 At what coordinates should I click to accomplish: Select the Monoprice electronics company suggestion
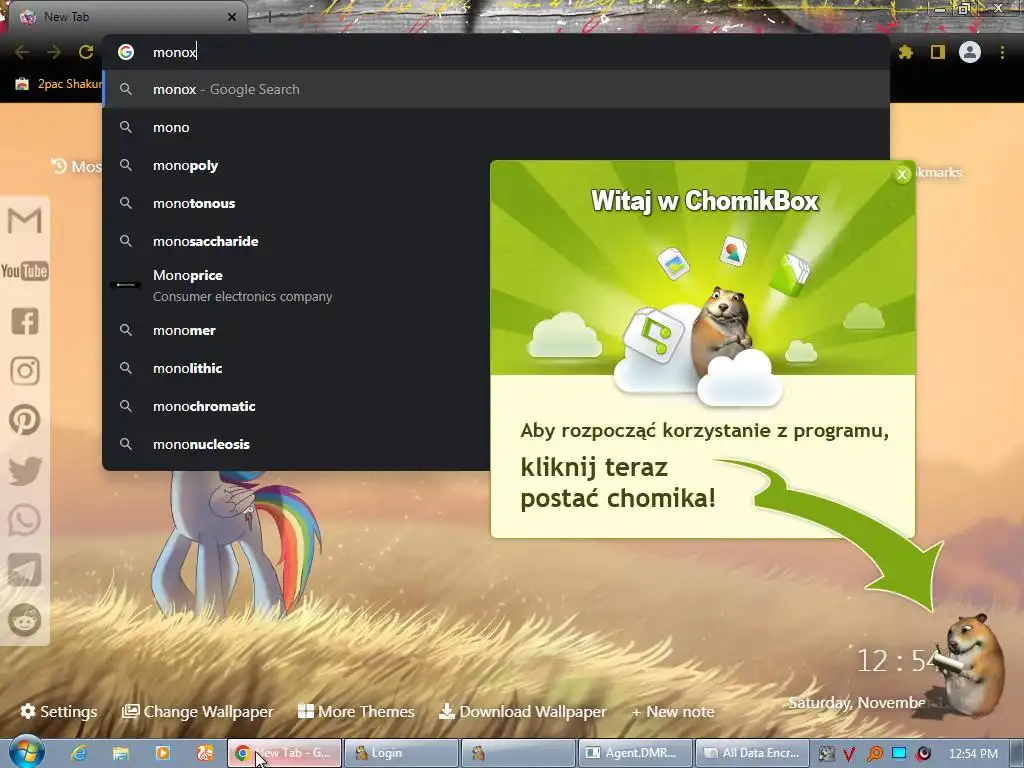(x=296, y=285)
